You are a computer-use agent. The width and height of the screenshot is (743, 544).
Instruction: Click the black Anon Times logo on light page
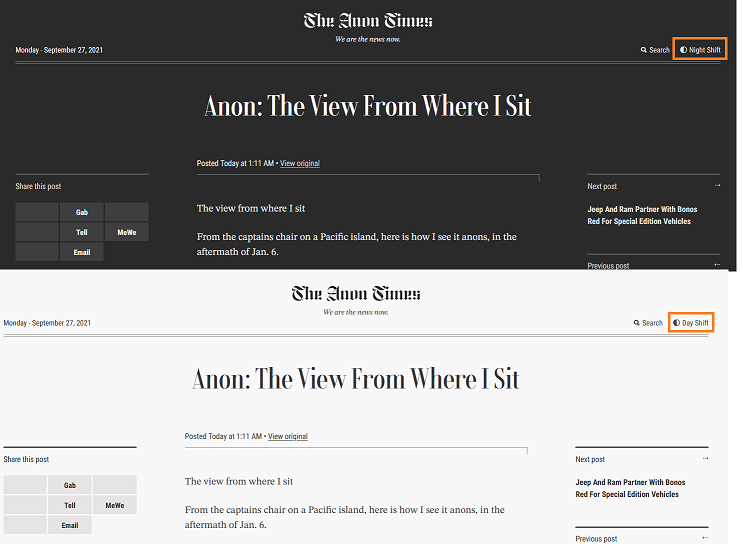coord(356,294)
